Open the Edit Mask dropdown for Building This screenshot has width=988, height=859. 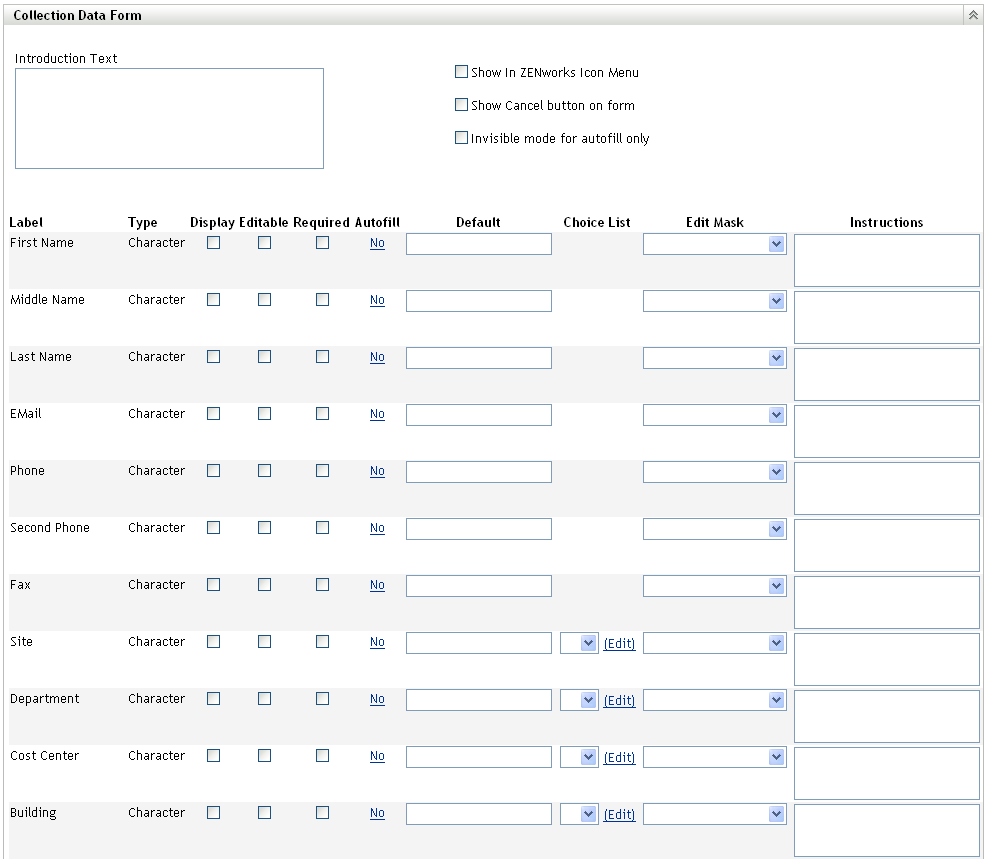click(776, 814)
